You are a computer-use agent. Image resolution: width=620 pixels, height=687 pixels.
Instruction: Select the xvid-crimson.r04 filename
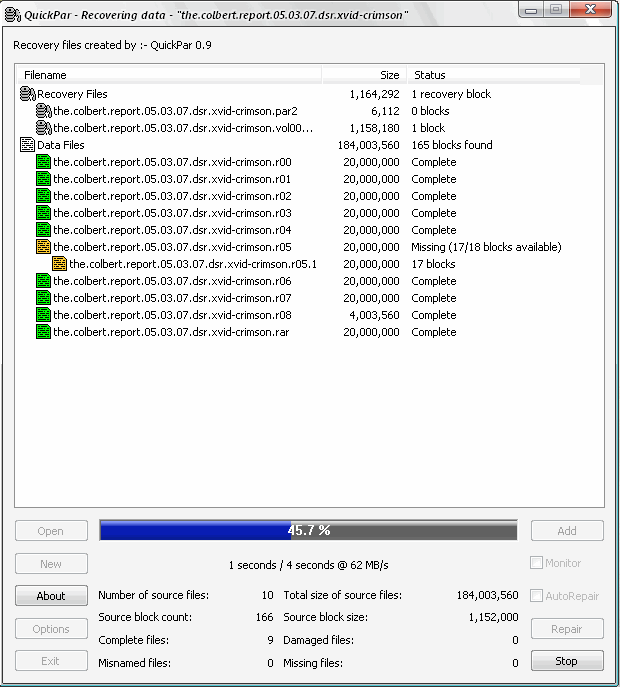(x=172, y=230)
